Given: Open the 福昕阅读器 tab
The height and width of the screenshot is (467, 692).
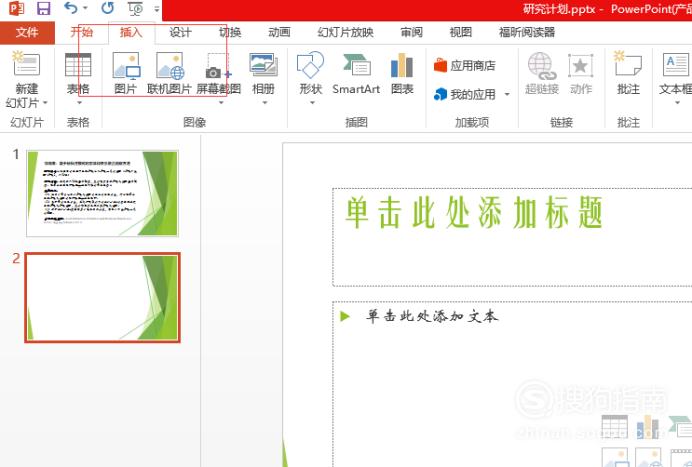Looking at the screenshot, I should (527, 32).
